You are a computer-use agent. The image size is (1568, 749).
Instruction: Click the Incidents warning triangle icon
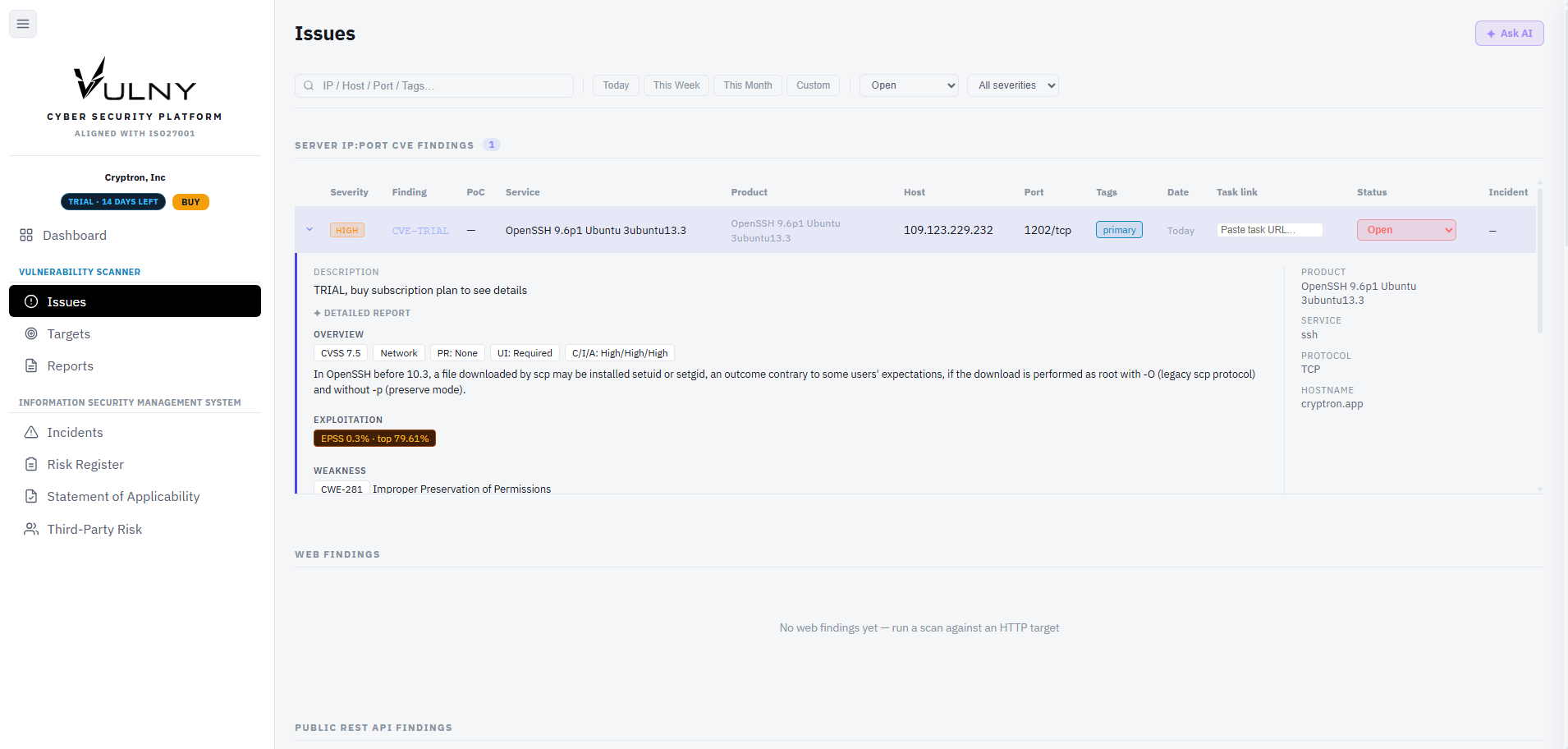(x=31, y=432)
